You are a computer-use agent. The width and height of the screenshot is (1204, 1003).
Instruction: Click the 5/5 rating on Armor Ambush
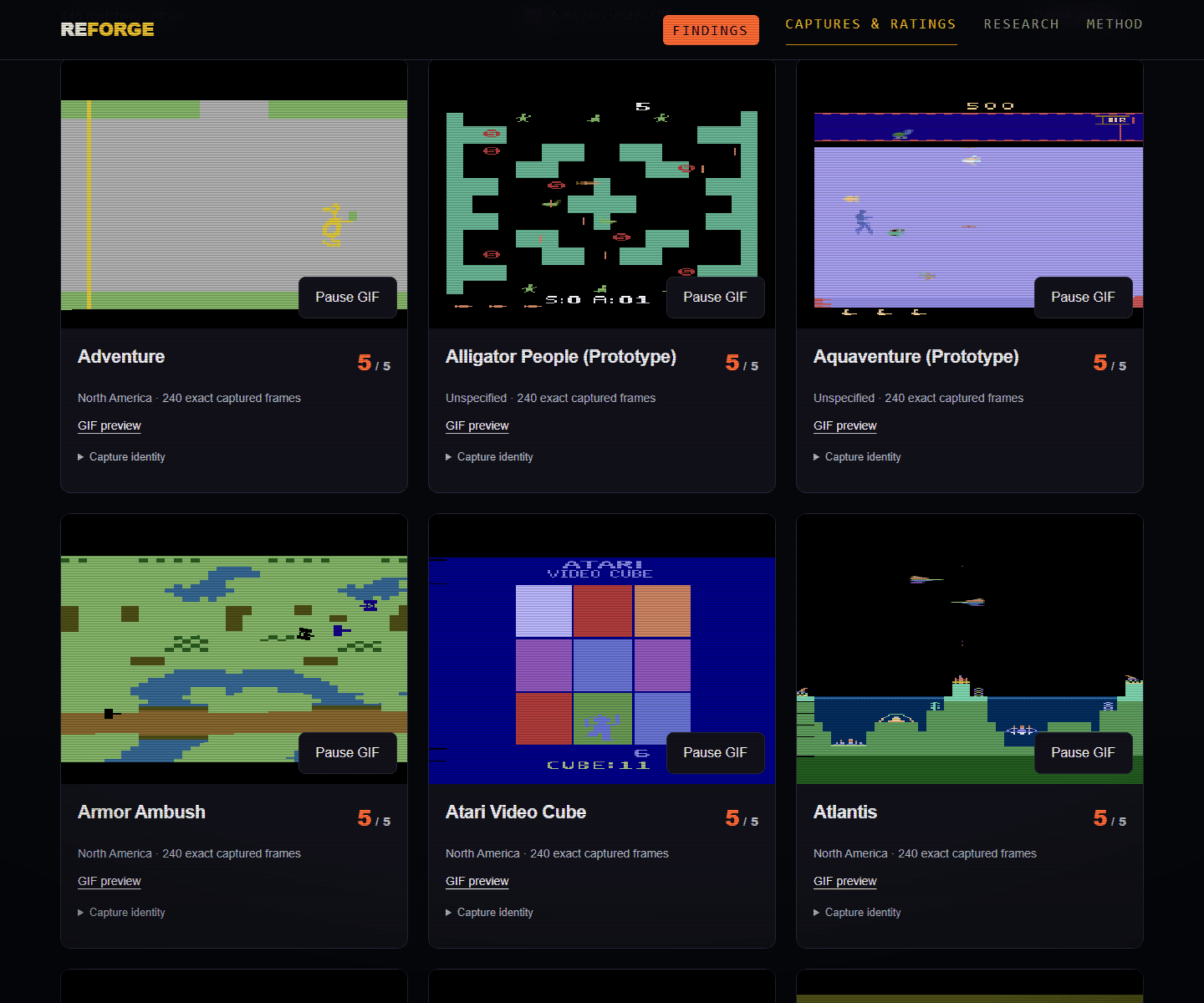pos(374,818)
